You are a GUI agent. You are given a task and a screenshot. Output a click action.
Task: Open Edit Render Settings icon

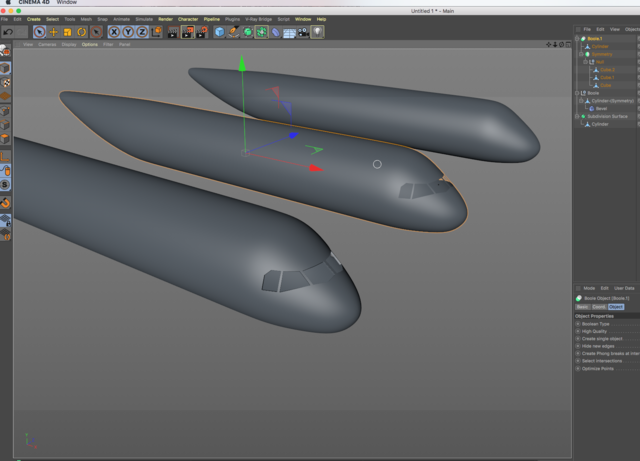pos(202,32)
